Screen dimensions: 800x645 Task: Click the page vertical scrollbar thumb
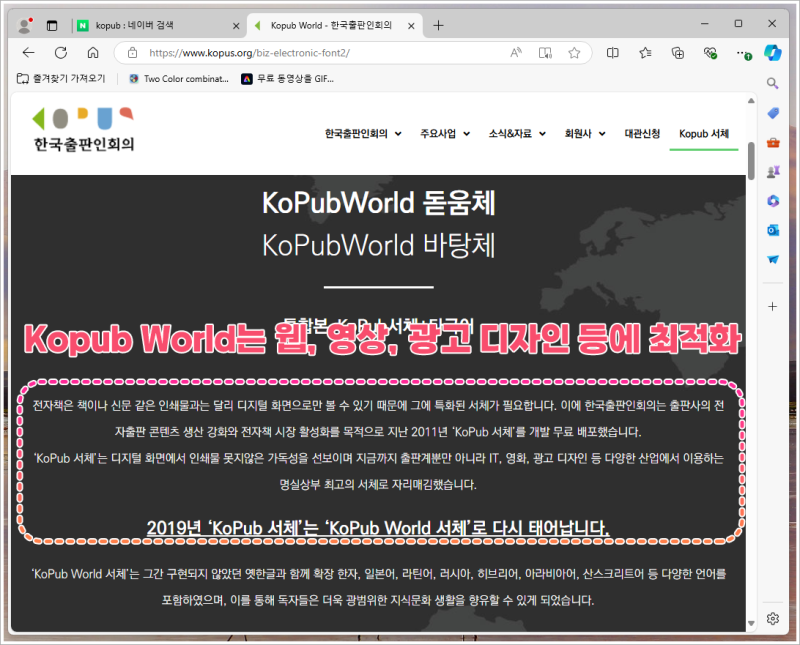point(751,161)
